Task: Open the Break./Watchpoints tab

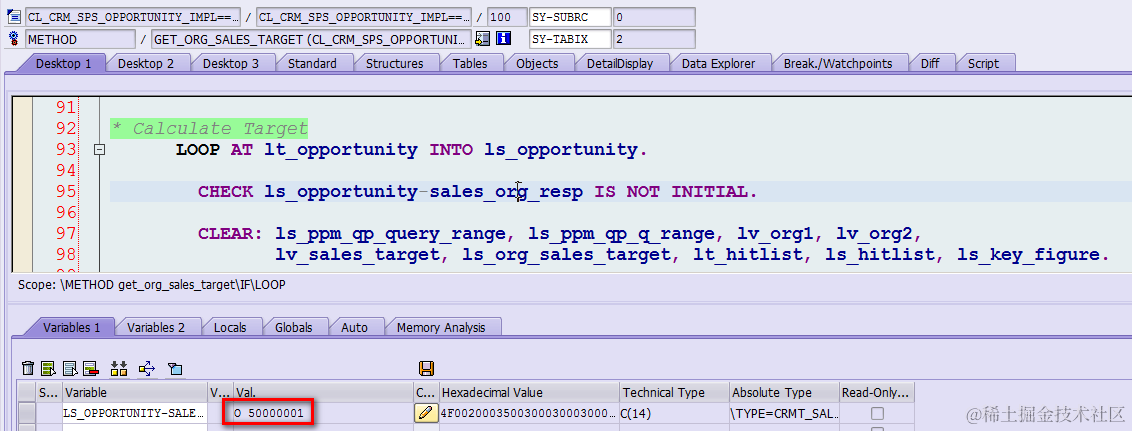Action: click(x=837, y=64)
